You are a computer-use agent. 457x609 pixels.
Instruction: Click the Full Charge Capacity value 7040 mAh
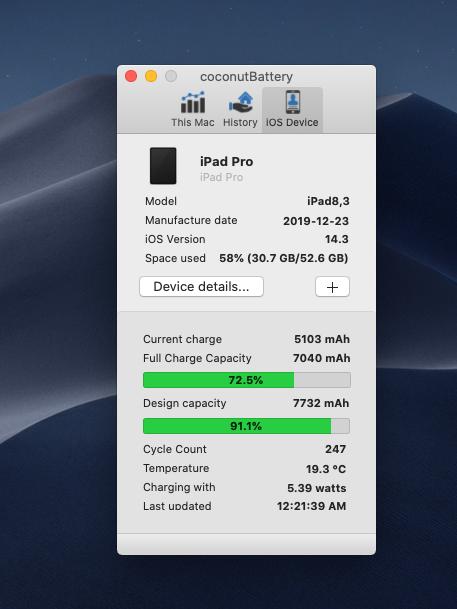[x=321, y=358]
